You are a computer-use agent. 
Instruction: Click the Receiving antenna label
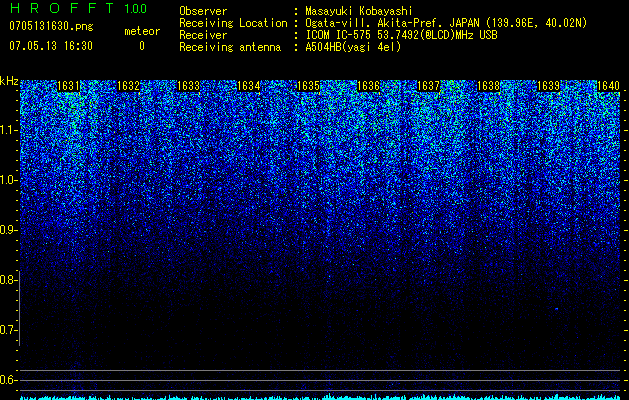[230, 47]
